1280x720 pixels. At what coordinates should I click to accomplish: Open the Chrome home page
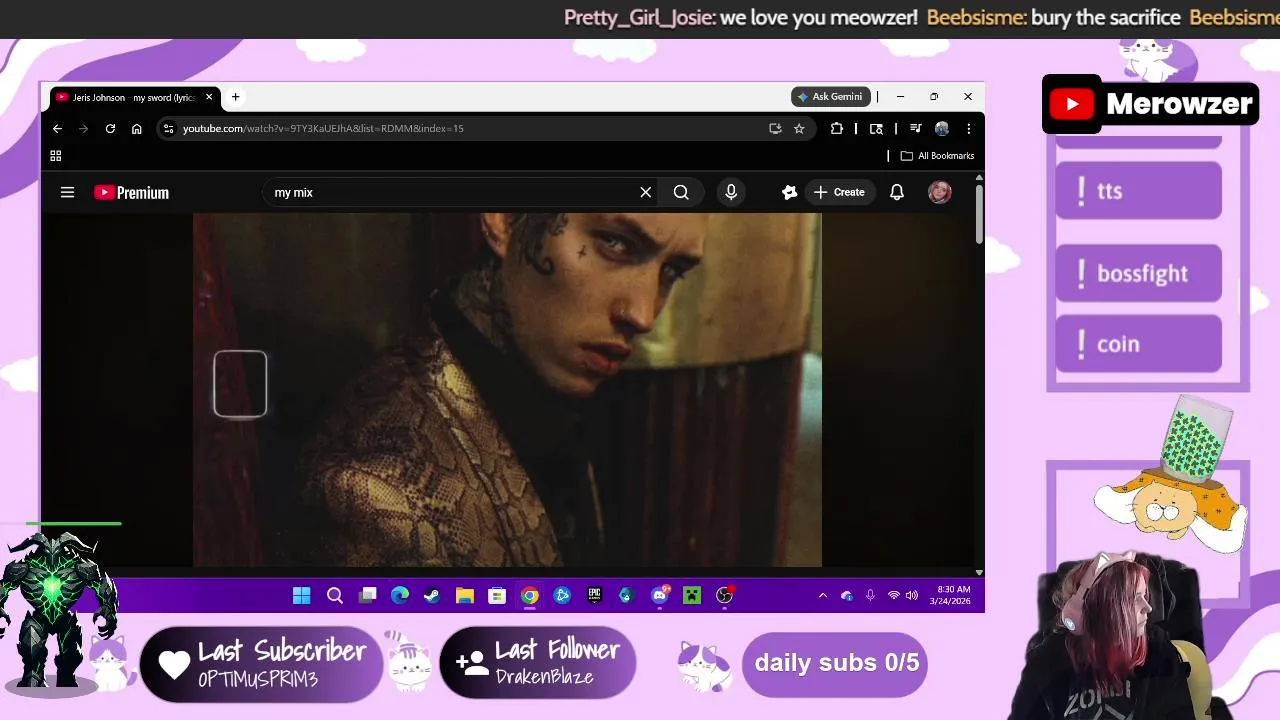(137, 128)
